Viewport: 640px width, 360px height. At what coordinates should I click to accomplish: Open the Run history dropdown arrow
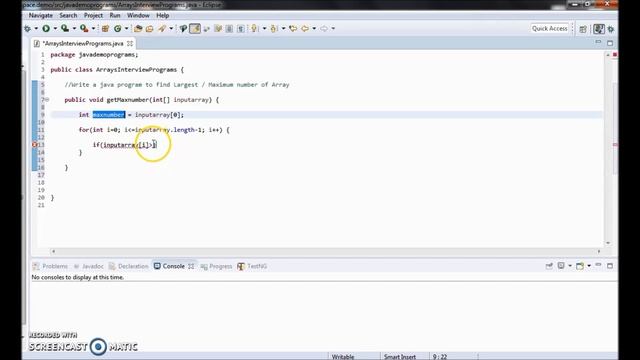coord(55,29)
